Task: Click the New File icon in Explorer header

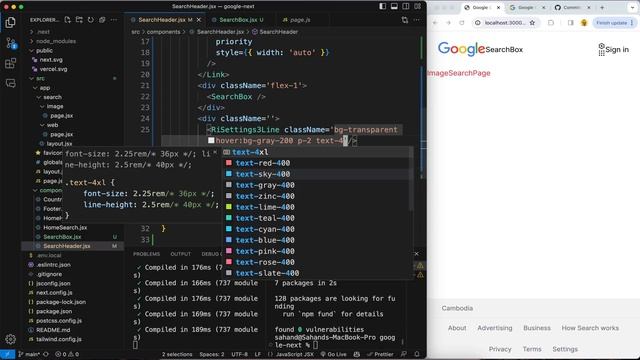Action: pyautogui.click(x=67, y=20)
